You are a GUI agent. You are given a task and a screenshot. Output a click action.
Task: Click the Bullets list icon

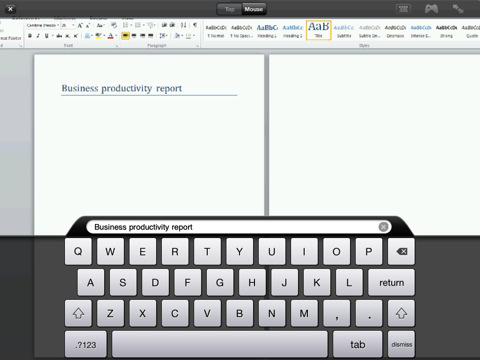[125, 25]
